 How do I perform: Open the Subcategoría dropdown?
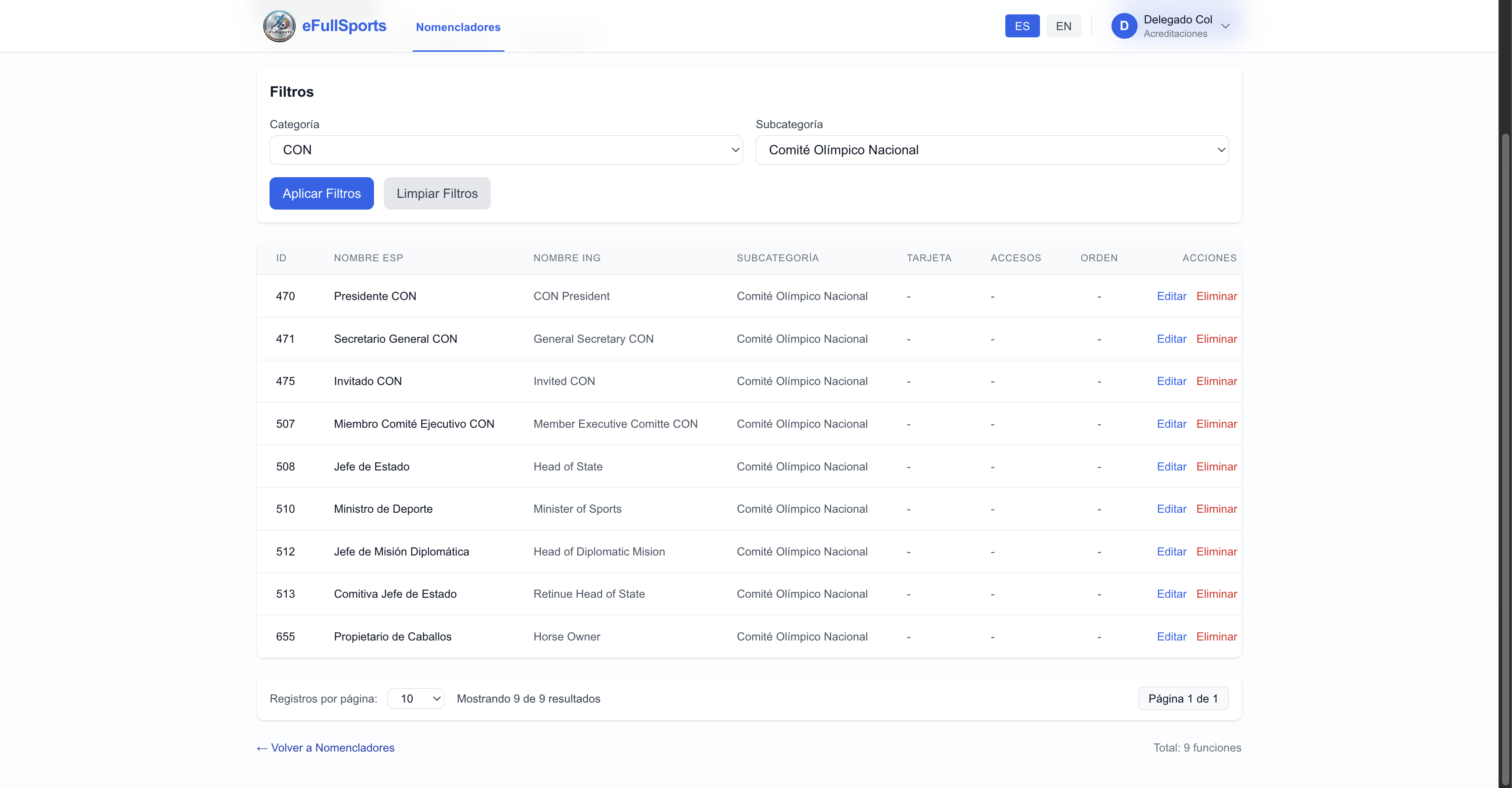pyautogui.click(x=991, y=150)
